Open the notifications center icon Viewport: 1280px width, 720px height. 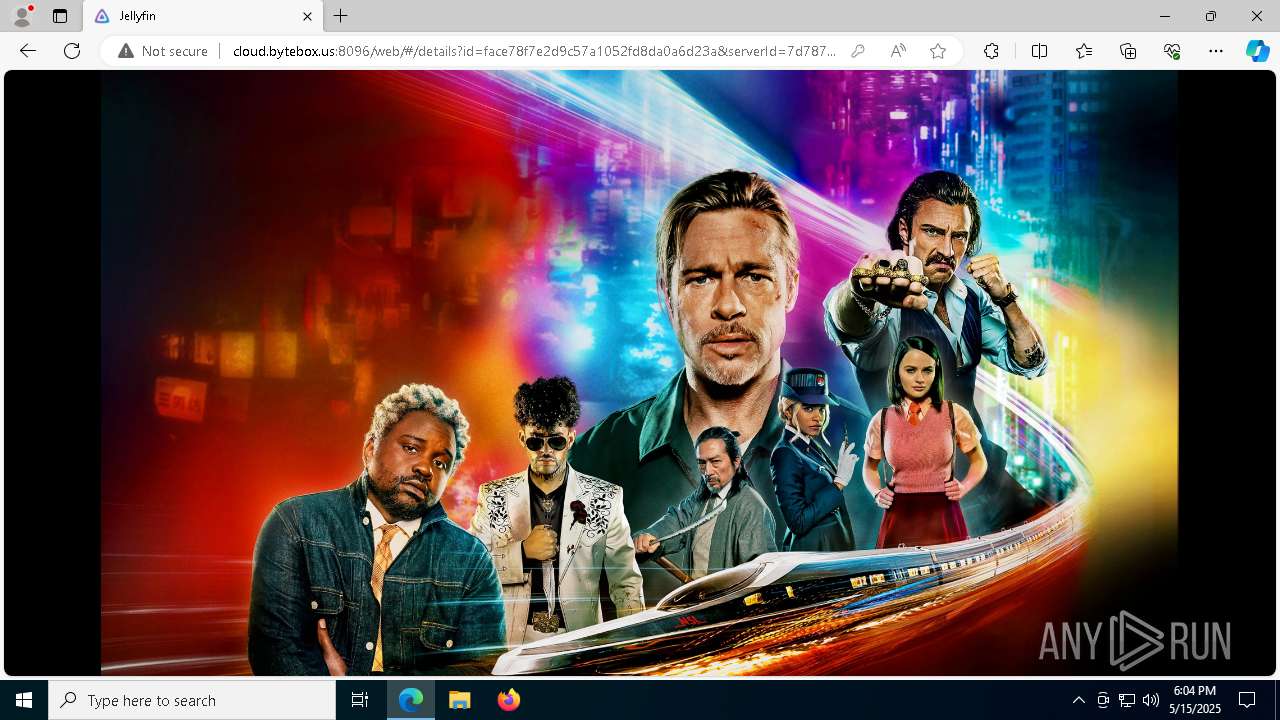pyautogui.click(x=1247, y=700)
